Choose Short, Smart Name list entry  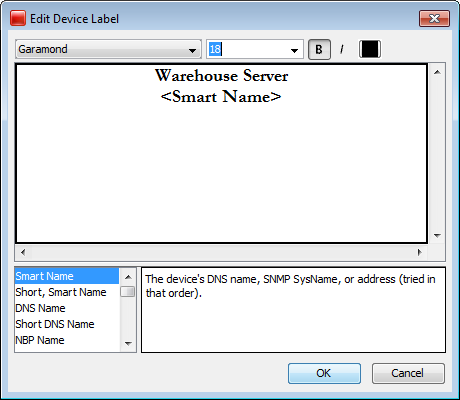tap(67, 292)
